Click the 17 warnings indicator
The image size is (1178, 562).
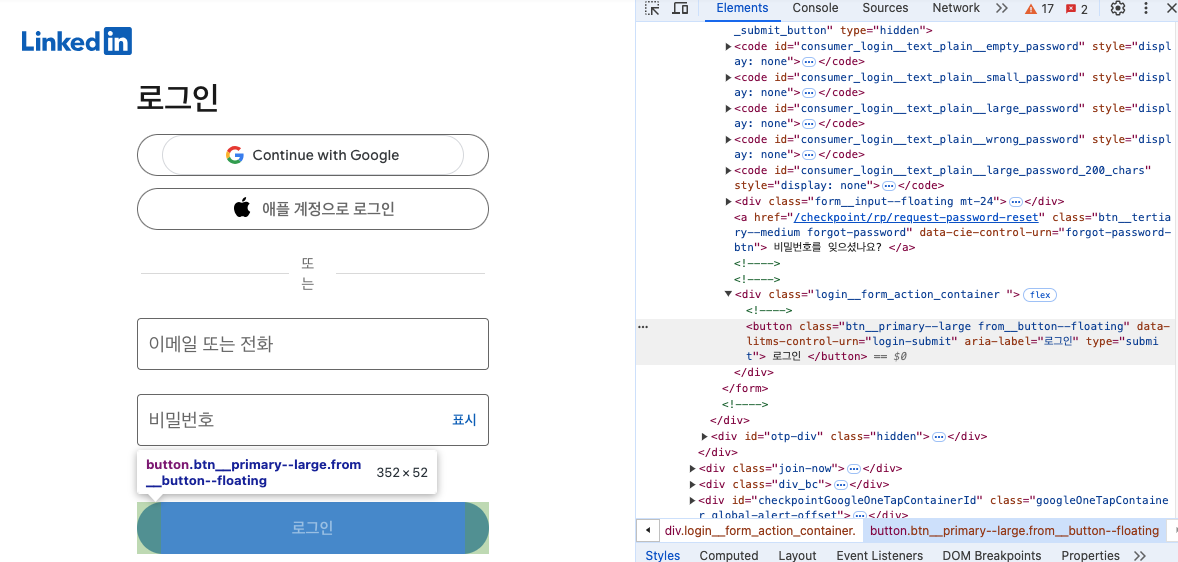1039,9
